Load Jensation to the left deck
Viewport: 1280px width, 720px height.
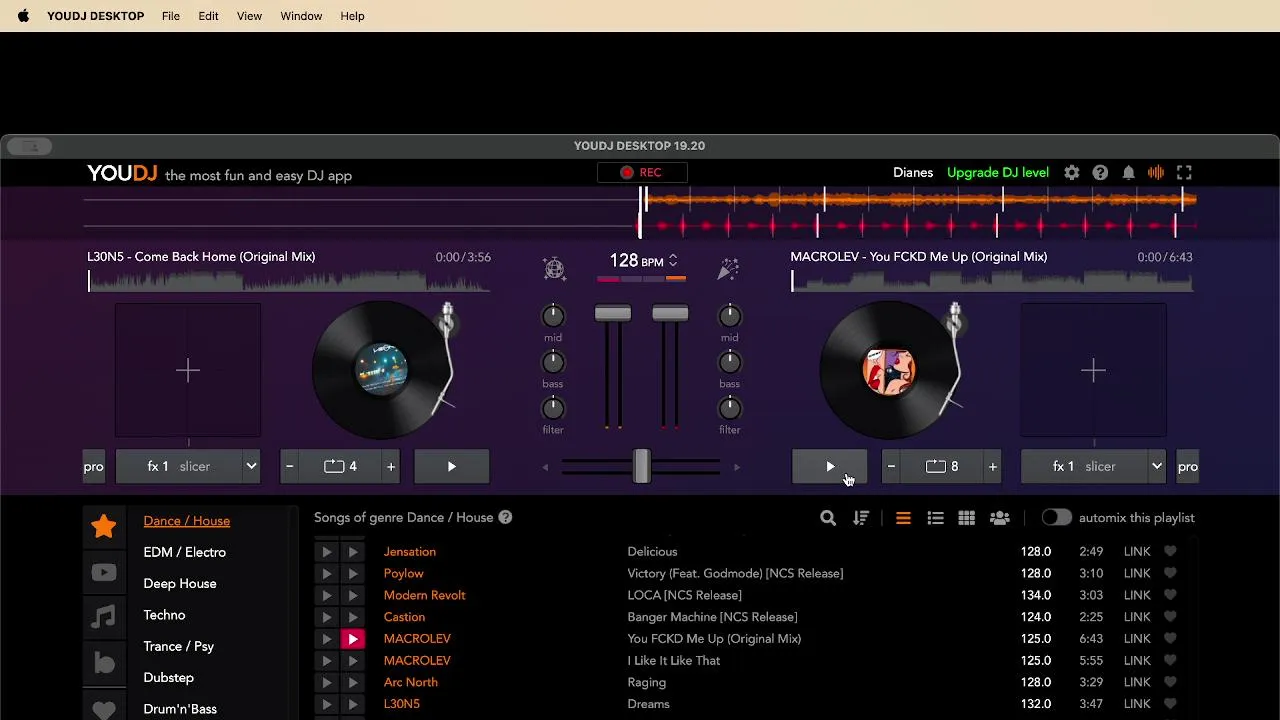click(x=326, y=552)
